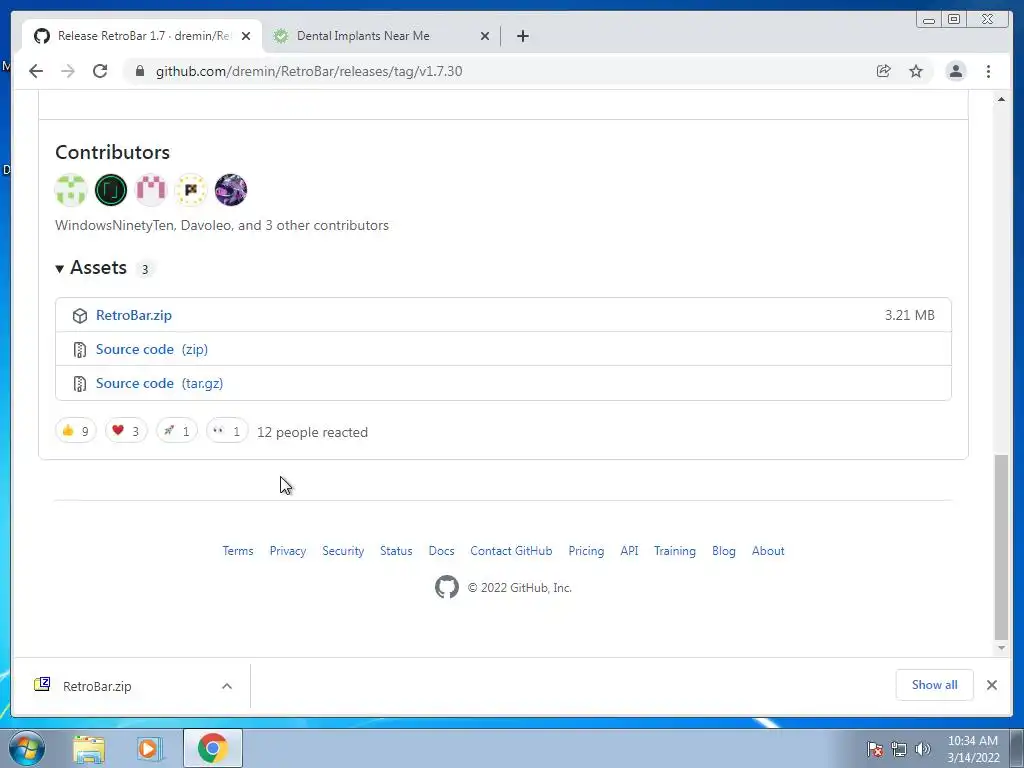Reload the page with the refresh icon
The width and height of the screenshot is (1024, 768).
pyautogui.click(x=100, y=71)
